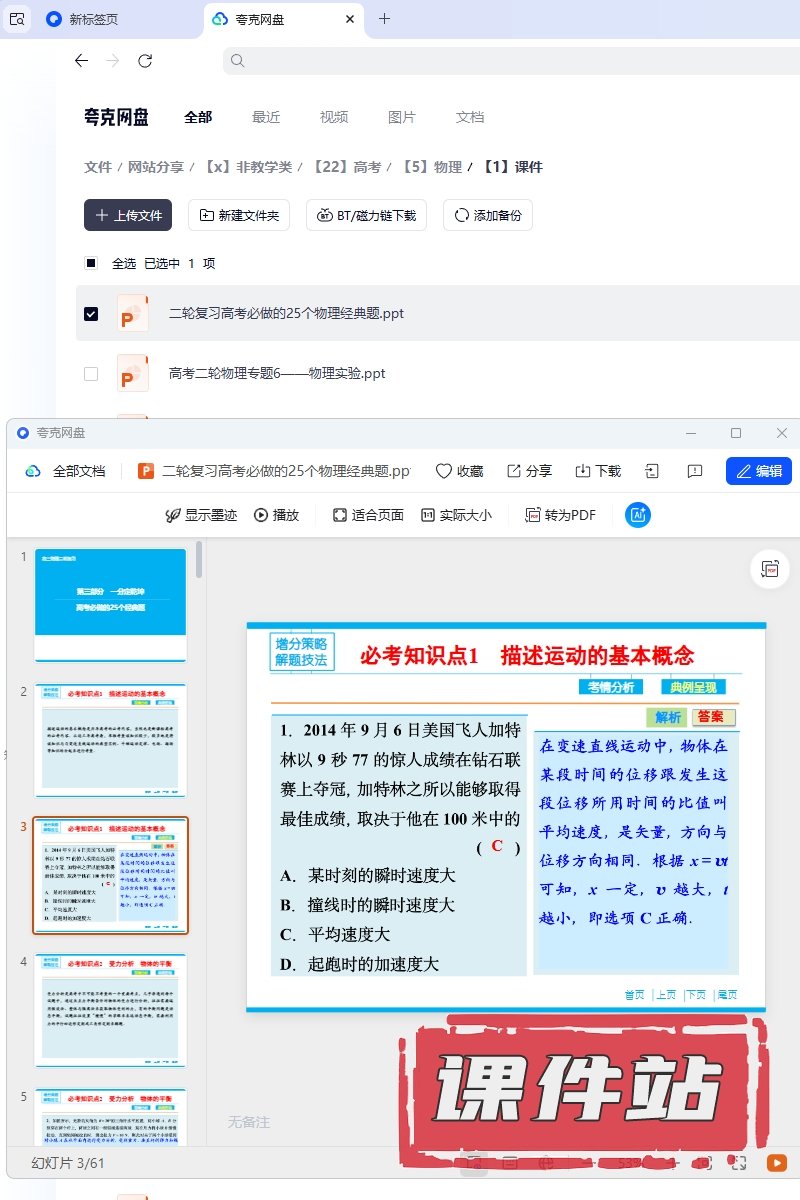This screenshot has width=800, height=1200.
Task: Click the 转为PDF convert button
Action: tap(561, 515)
